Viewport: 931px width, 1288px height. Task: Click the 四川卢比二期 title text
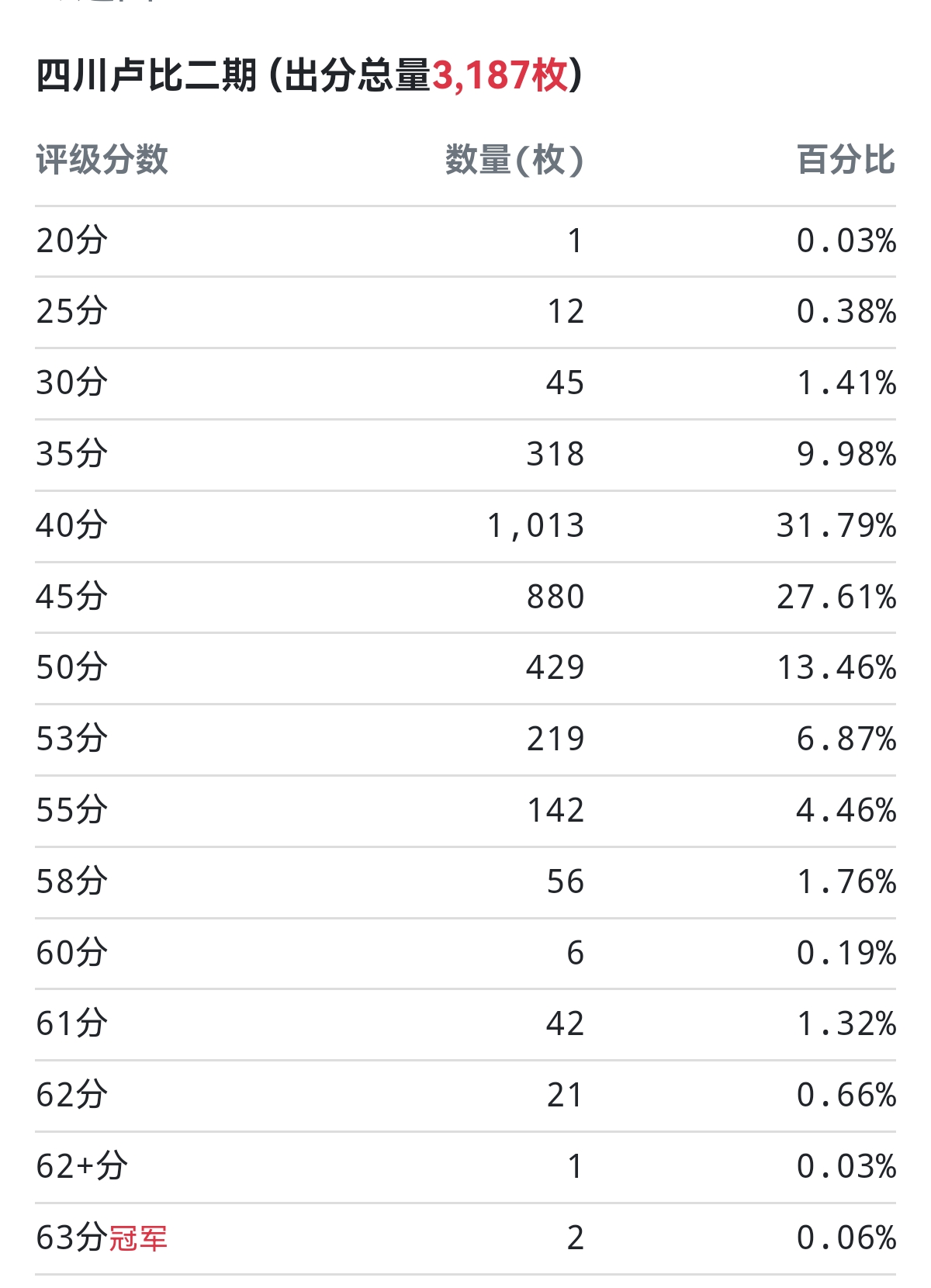[x=147, y=76]
